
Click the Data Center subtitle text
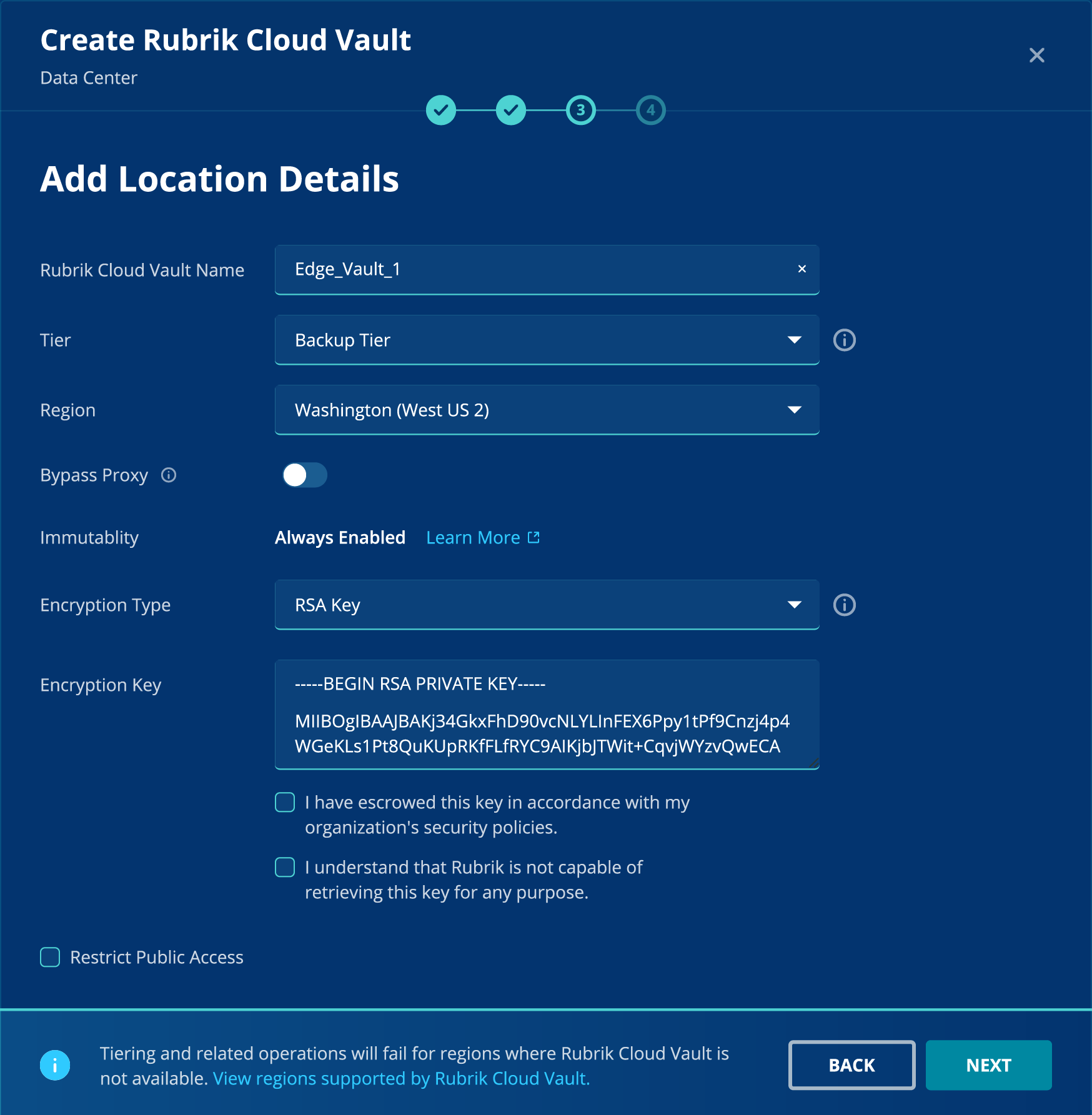point(89,78)
